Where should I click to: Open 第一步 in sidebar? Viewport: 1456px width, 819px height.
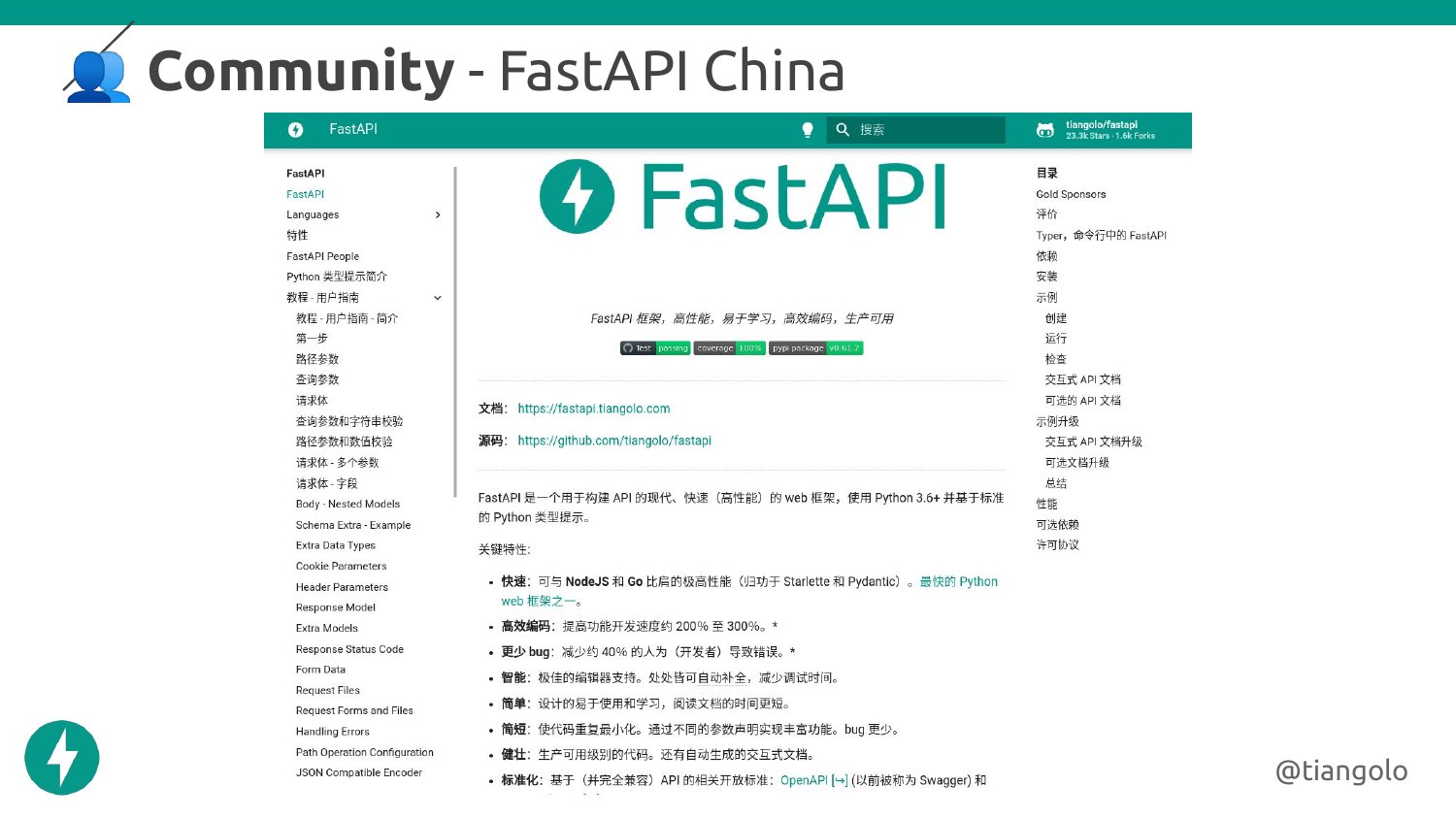(x=312, y=339)
